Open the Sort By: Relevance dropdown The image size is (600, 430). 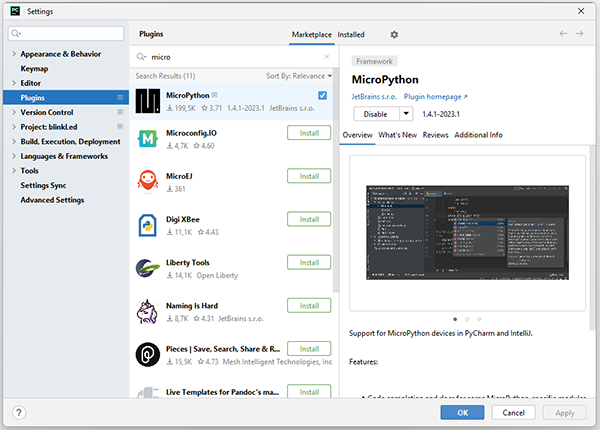click(299, 76)
